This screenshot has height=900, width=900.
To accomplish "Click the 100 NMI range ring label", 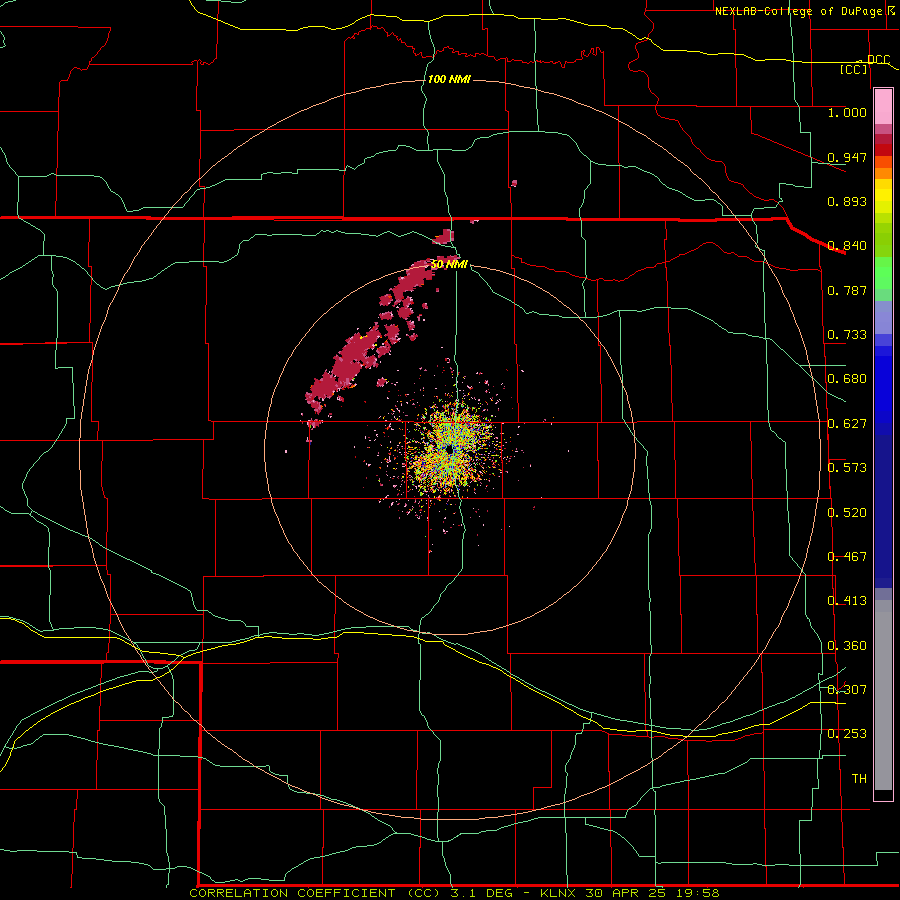I will coord(449,79).
